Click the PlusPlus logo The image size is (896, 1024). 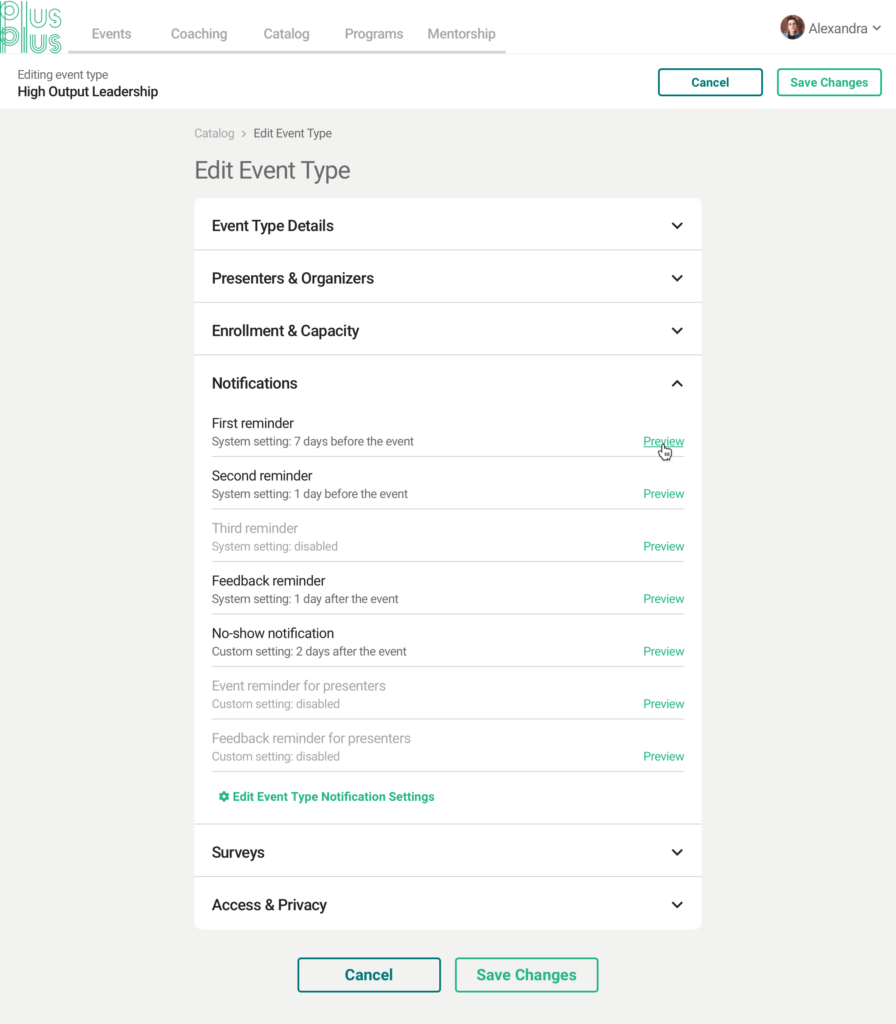31,27
